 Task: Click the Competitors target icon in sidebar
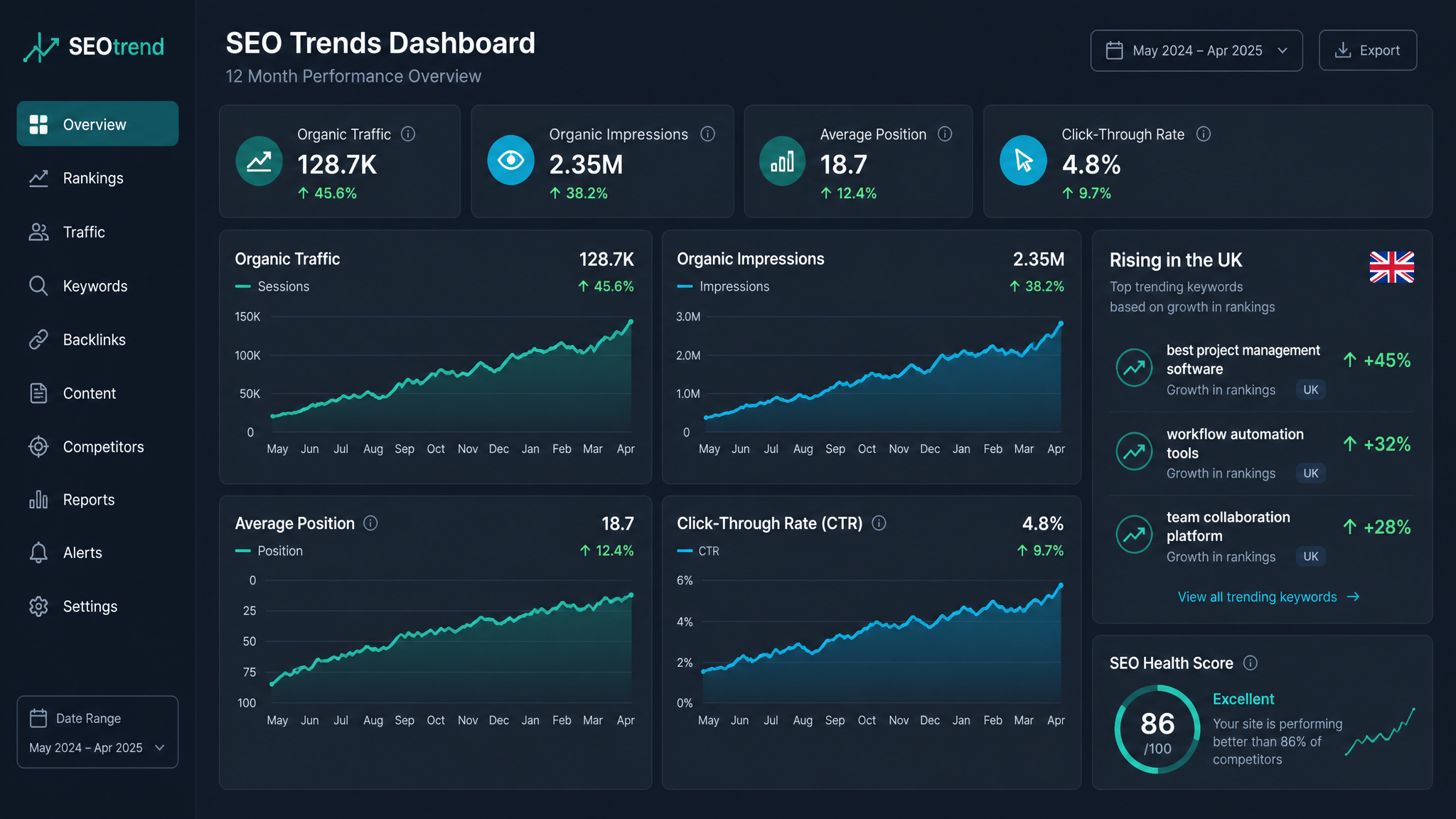pos(38,446)
